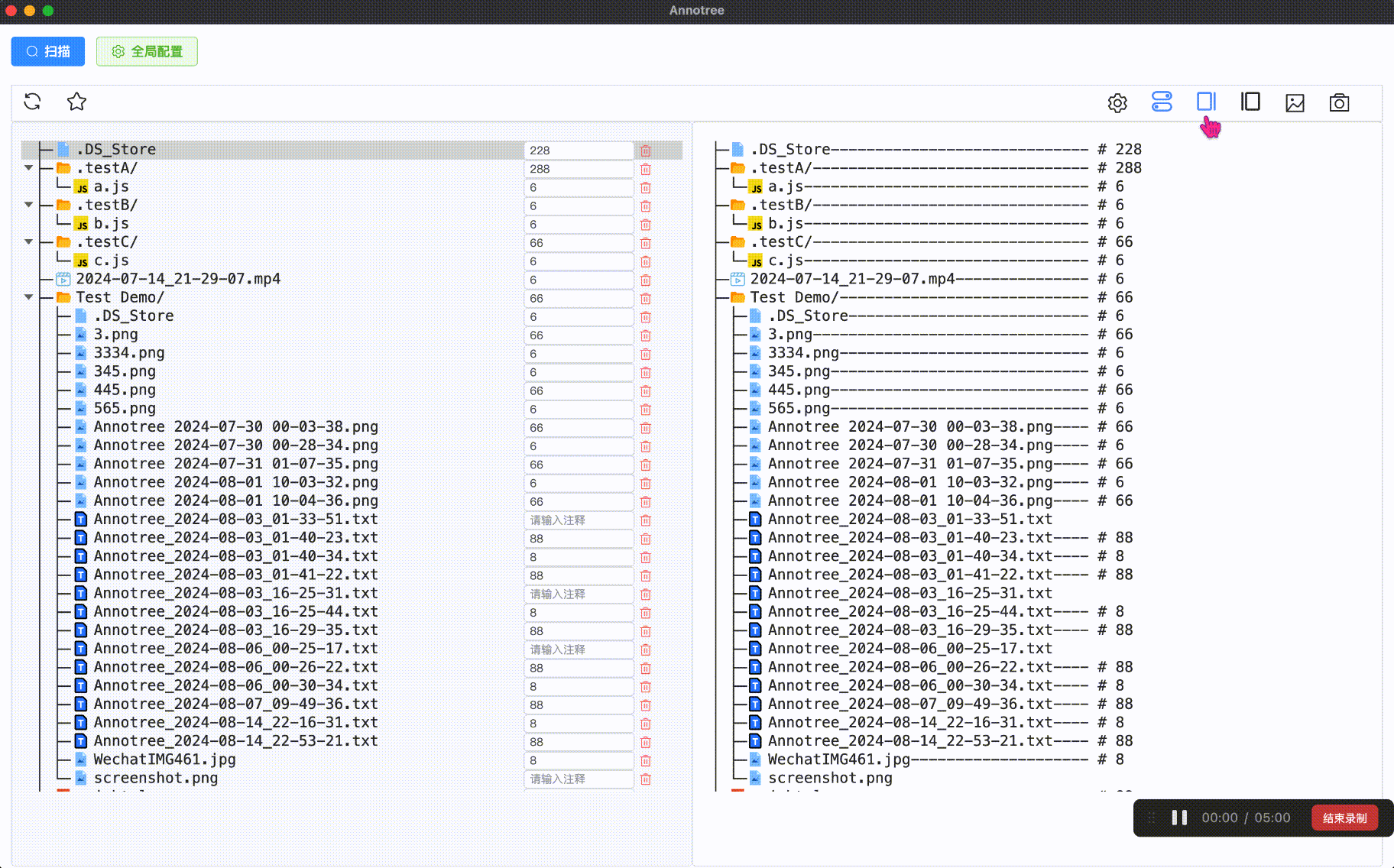Viewport: 1394px width, 868px height.
Task: Collapse the .testB/ folder
Action: coord(29,205)
